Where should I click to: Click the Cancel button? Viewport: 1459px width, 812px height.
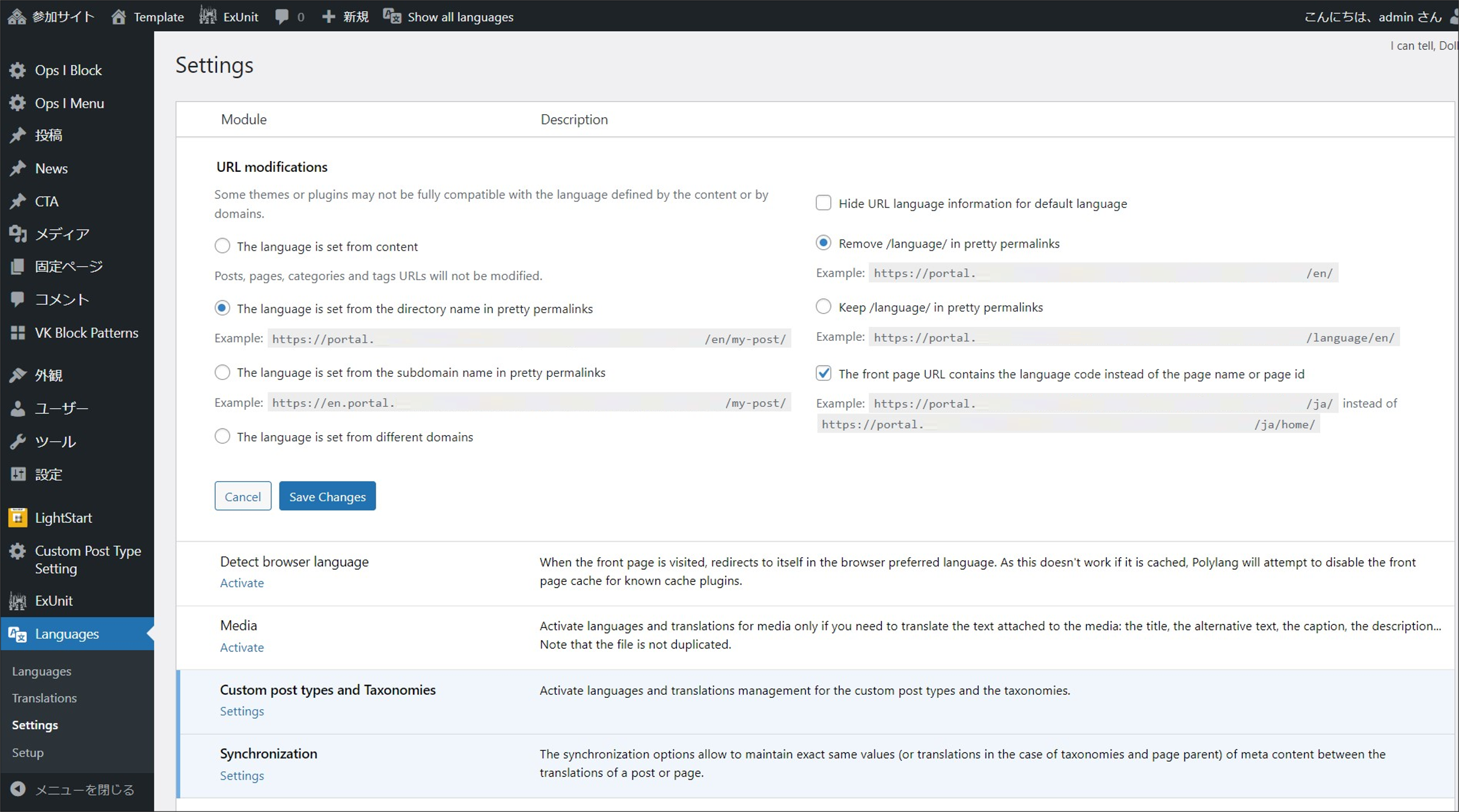pyautogui.click(x=242, y=496)
